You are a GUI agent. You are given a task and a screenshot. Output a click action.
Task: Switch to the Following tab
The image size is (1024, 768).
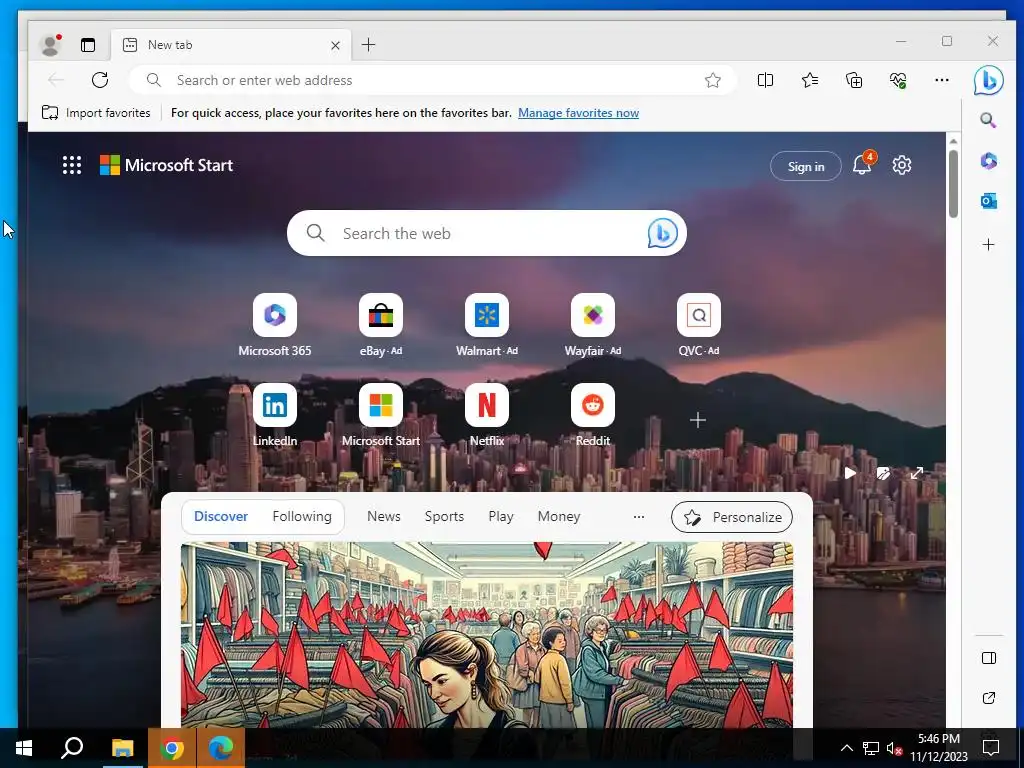coord(302,517)
